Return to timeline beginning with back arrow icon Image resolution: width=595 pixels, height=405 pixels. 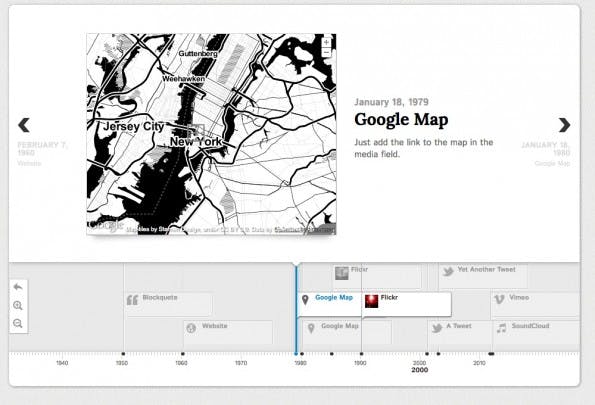click(x=18, y=287)
